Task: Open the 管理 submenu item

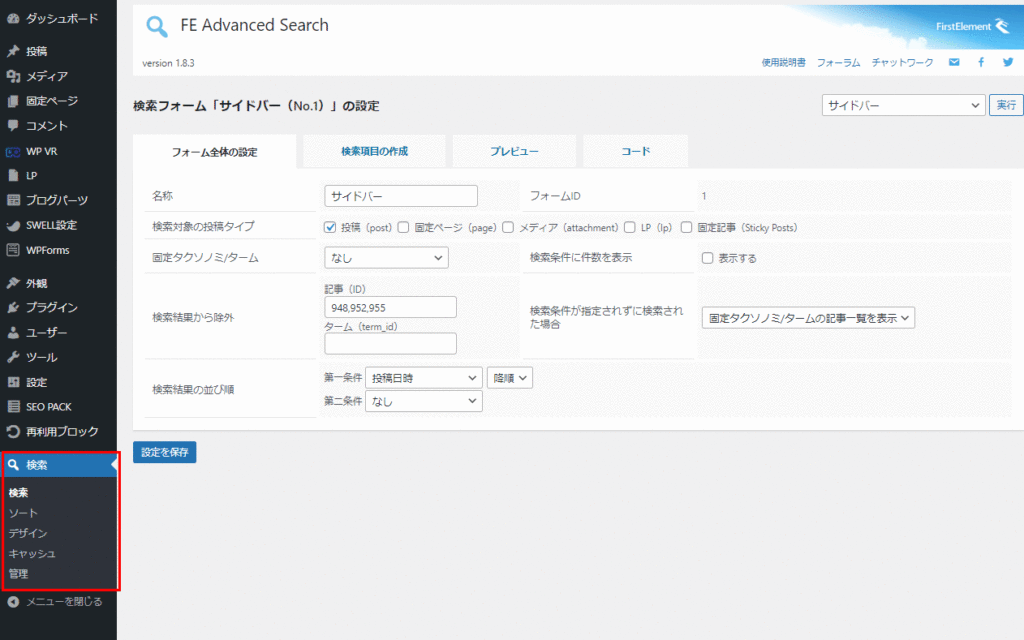Action: pos(18,574)
